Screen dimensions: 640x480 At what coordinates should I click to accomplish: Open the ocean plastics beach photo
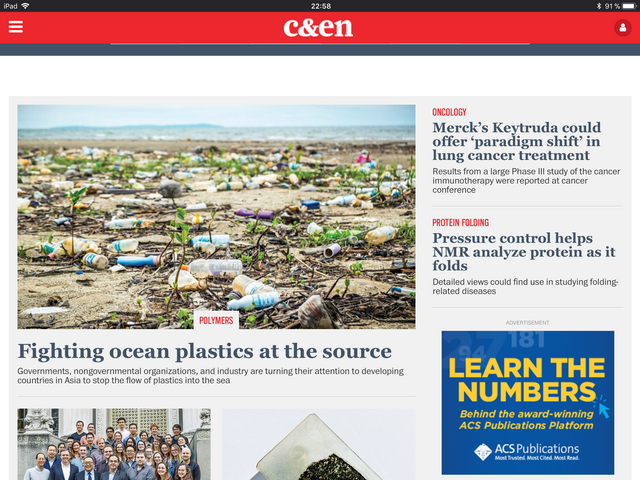point(216,217)
